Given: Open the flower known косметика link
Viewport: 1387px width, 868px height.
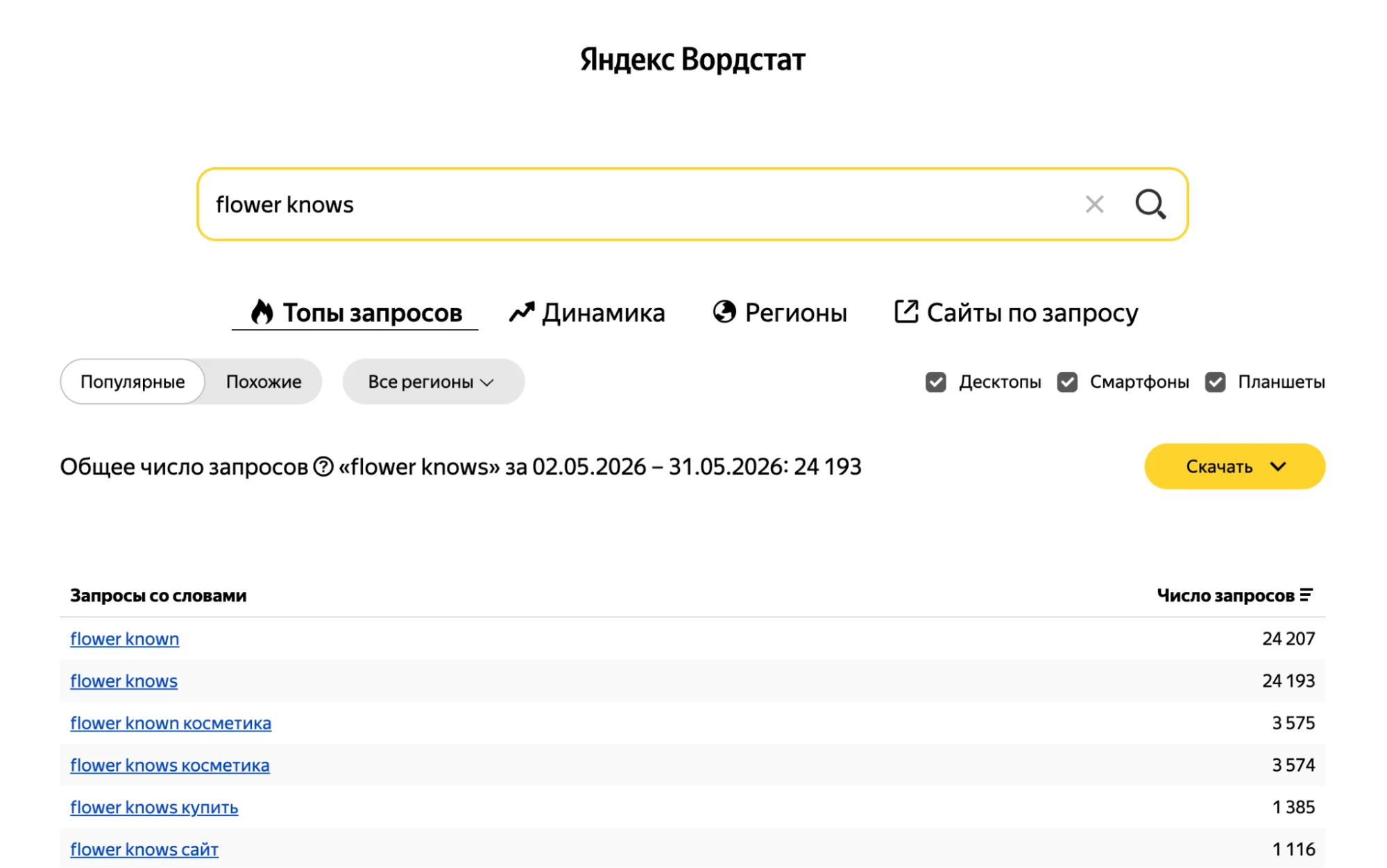Looking at the screenshot, I should [x=171, y=724].
